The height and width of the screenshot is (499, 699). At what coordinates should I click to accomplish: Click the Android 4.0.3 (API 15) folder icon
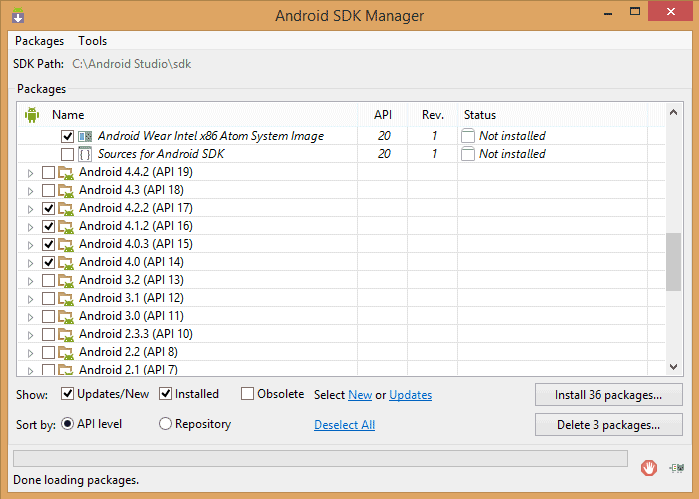tap(66, 244)
